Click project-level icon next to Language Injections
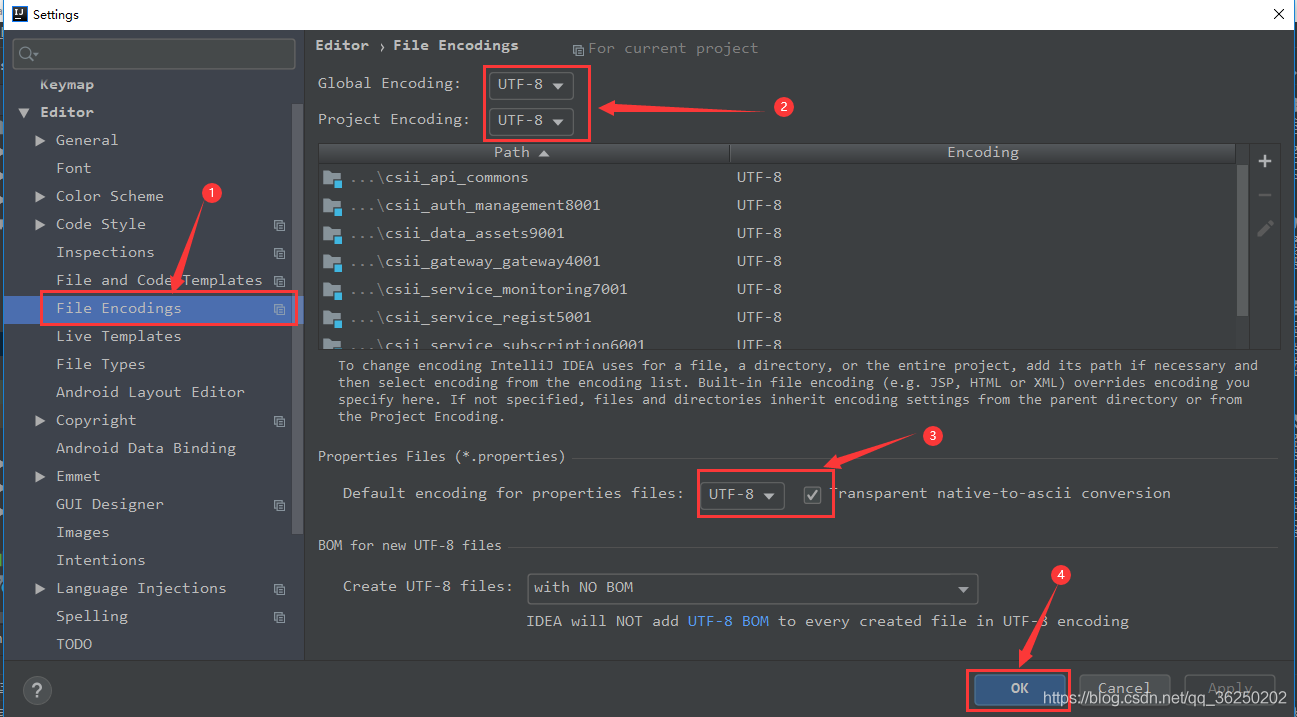The width and height of the screenshot is (1297, 717). (x=279, y=589)
